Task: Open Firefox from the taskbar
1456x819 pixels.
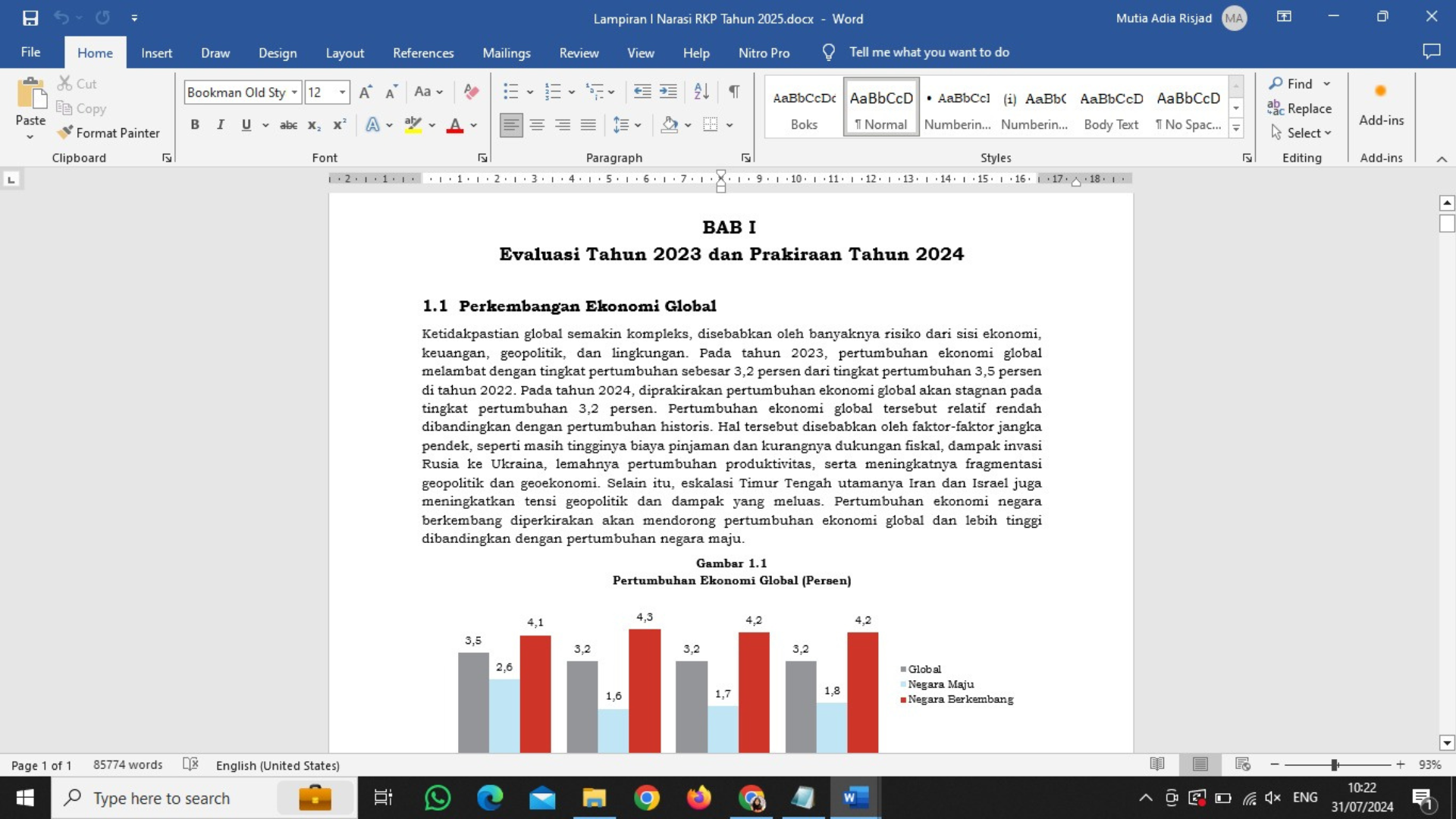Action: [x=698, y=798]
